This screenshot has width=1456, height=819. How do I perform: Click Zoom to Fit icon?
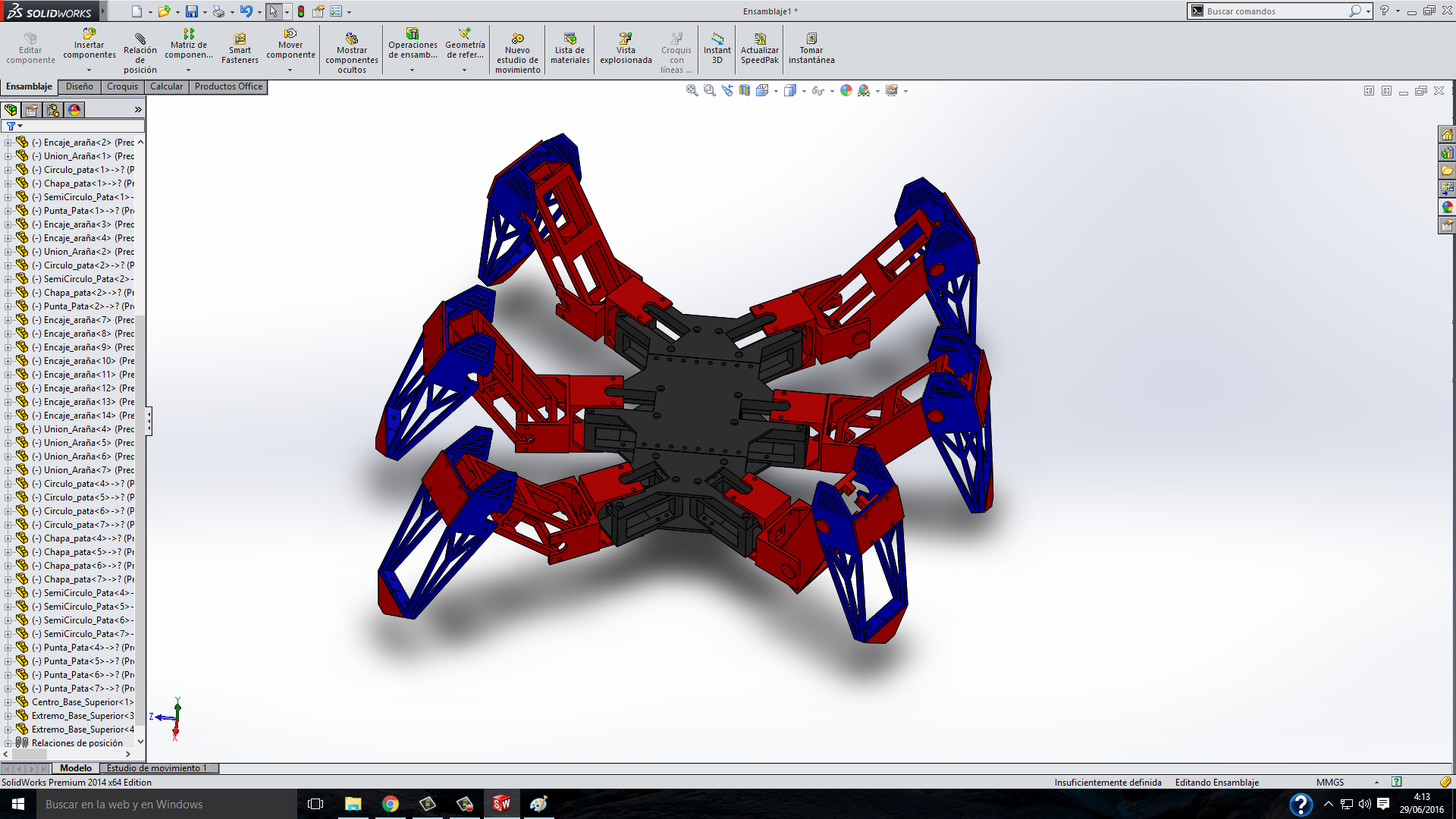(x=692, y=90)
